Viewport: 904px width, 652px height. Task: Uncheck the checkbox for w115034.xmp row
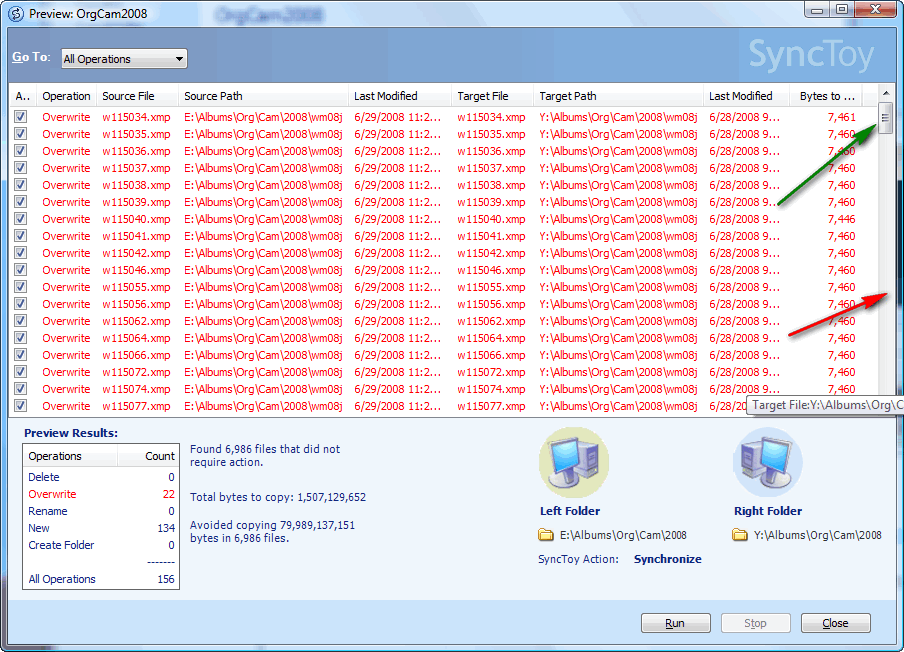(x=21, y=117)
